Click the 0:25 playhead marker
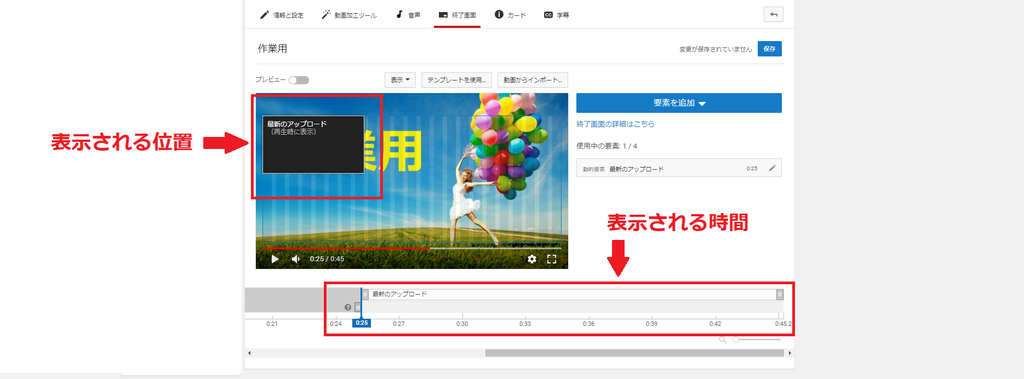 (x=361, y=323)
